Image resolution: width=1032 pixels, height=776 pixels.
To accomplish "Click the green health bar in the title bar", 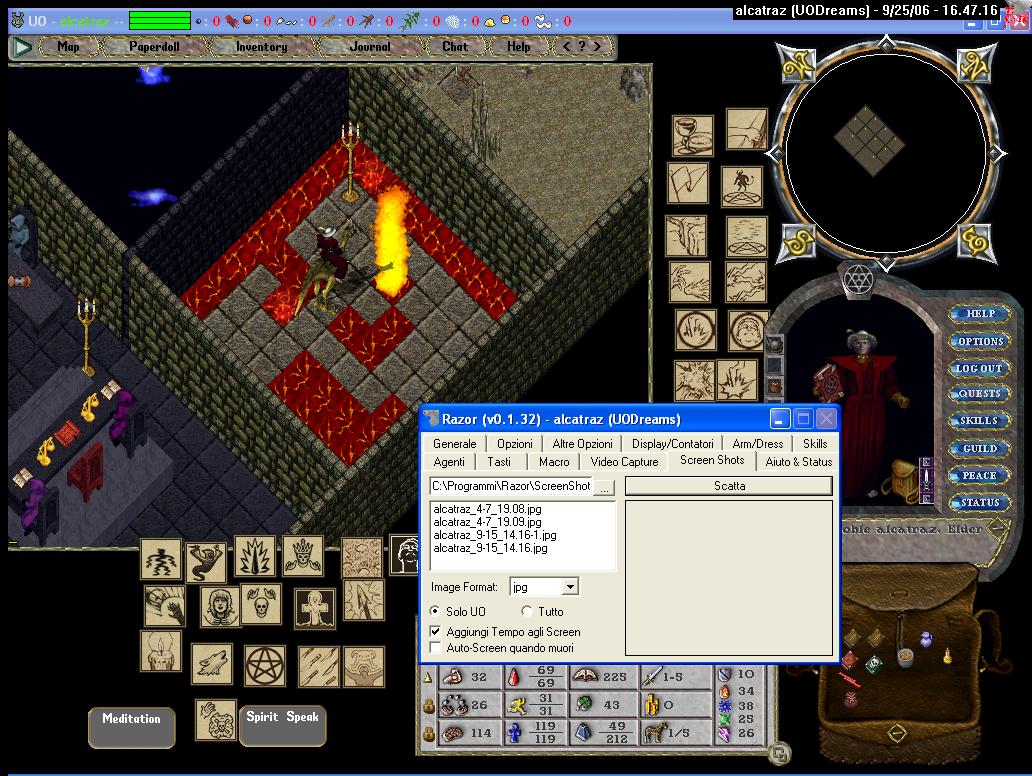I will (160, 21).
